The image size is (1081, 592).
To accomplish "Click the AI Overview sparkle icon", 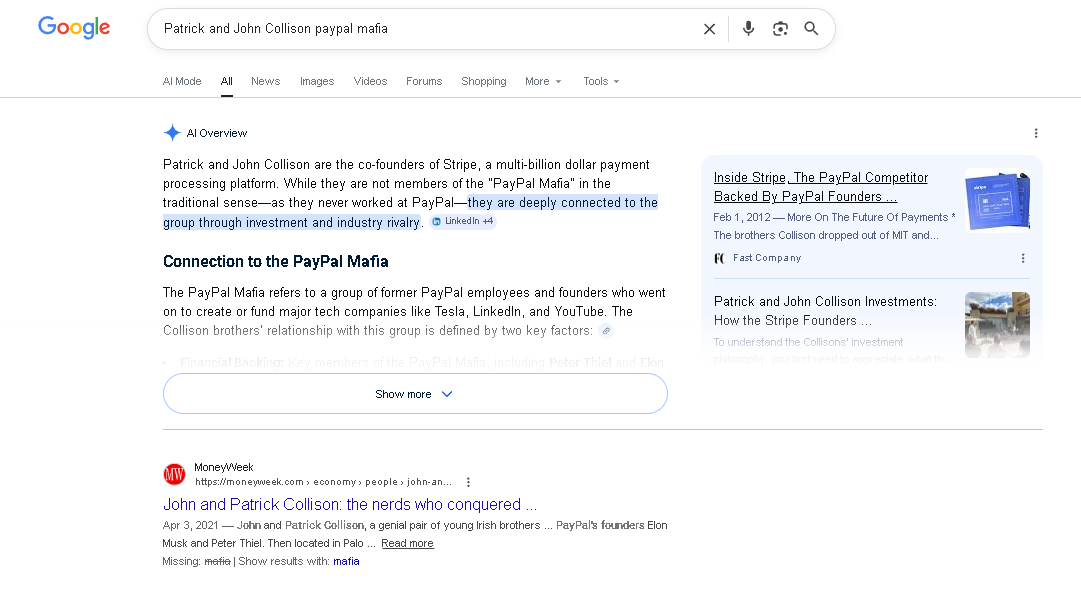I will pos(172,133).
